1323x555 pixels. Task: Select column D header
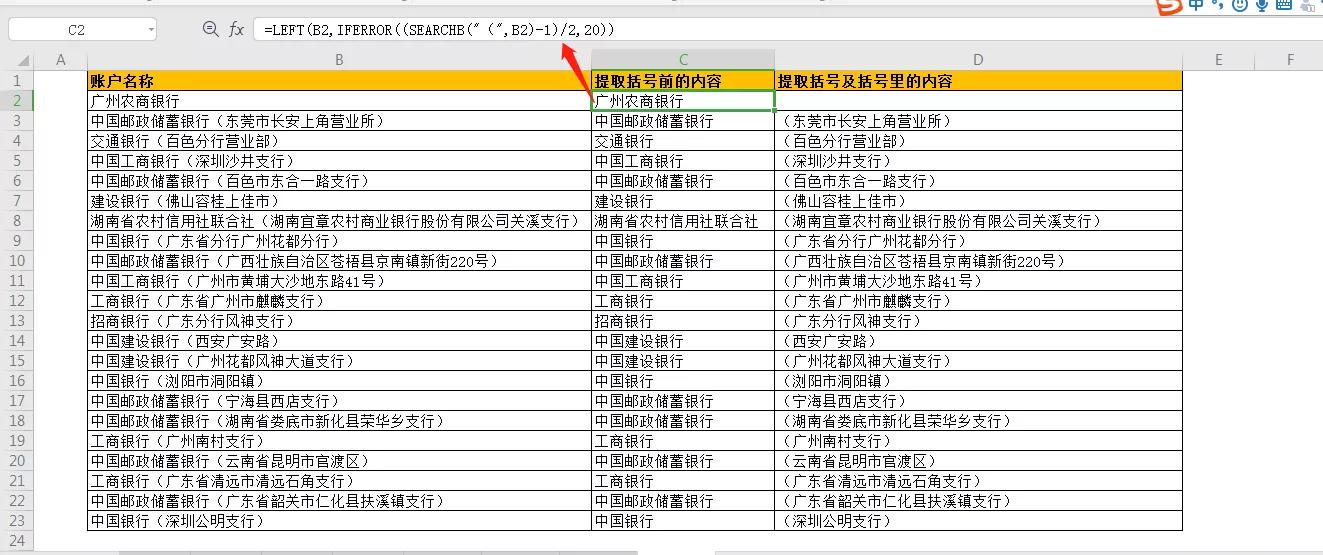click(978, 60)
